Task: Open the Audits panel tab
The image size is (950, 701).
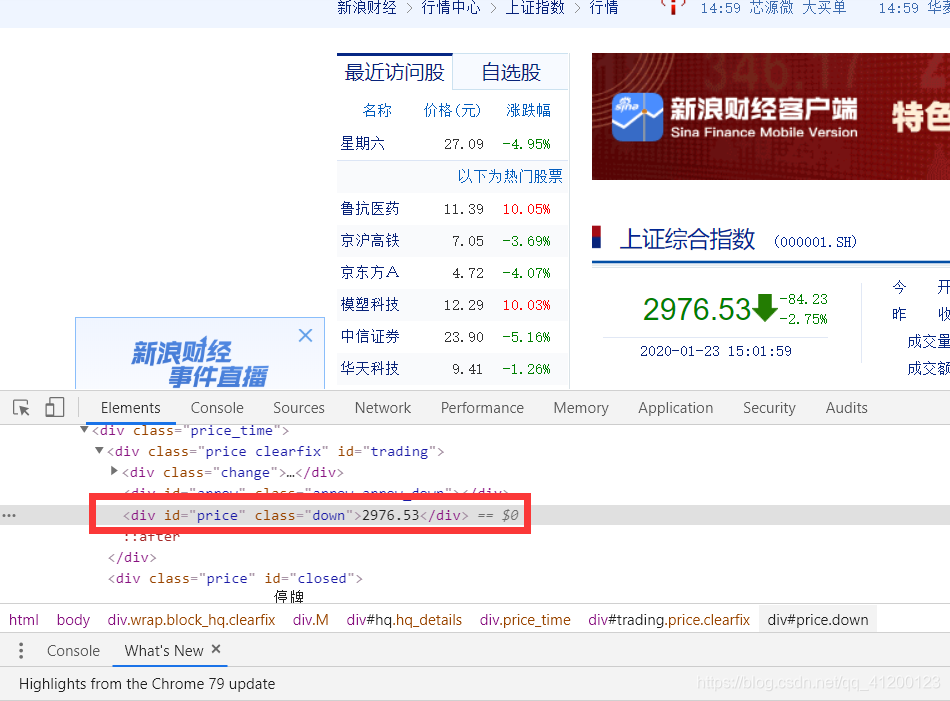Action: (x=846, y=408)
